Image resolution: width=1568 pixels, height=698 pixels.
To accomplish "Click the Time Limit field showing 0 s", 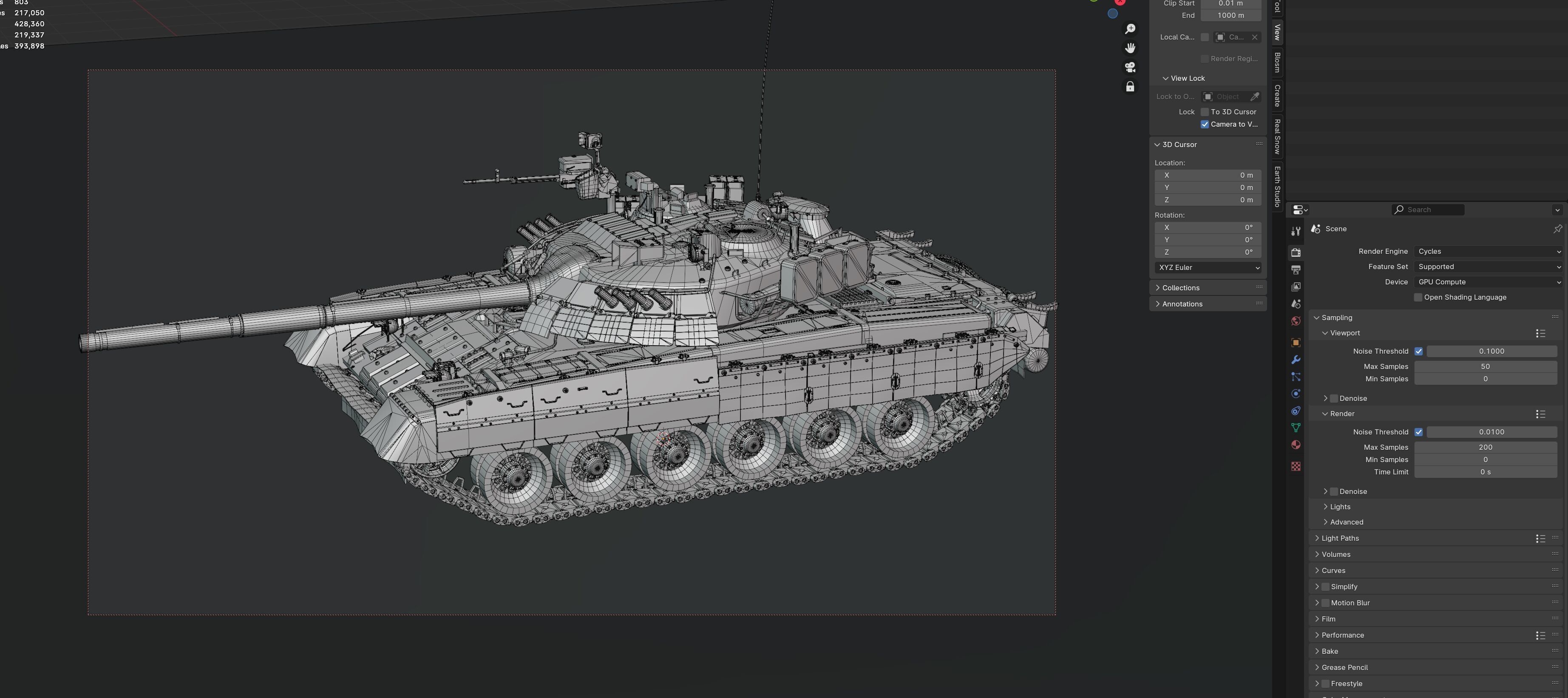I will 1485,472.
